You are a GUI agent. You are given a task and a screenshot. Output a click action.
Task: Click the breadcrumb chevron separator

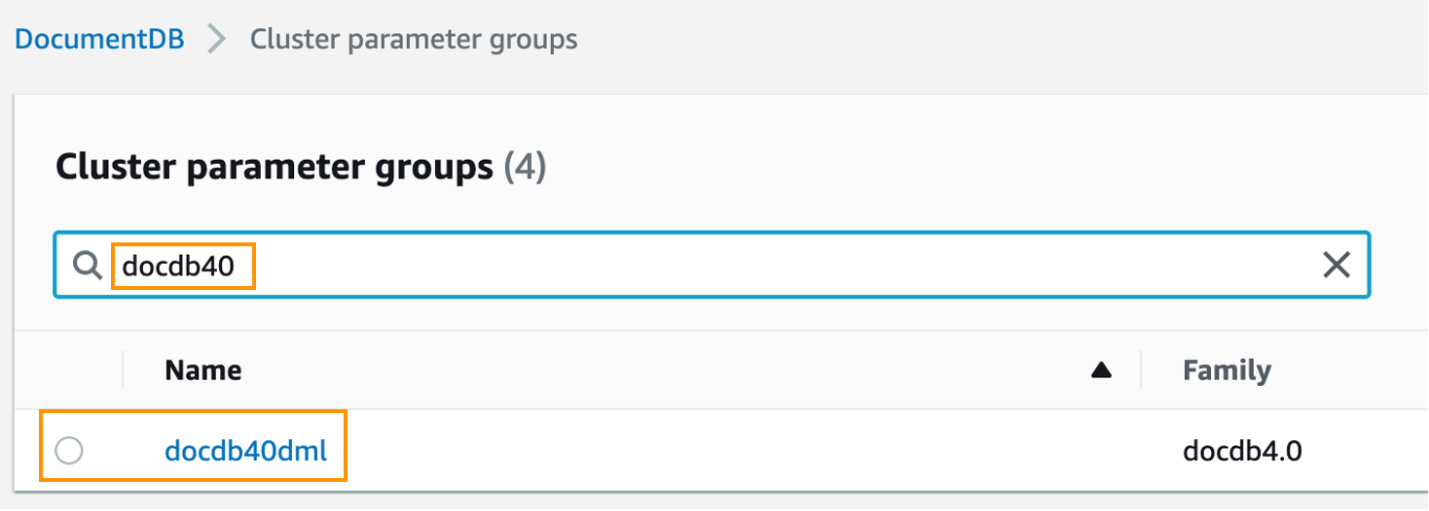click(x=217, y=40)
